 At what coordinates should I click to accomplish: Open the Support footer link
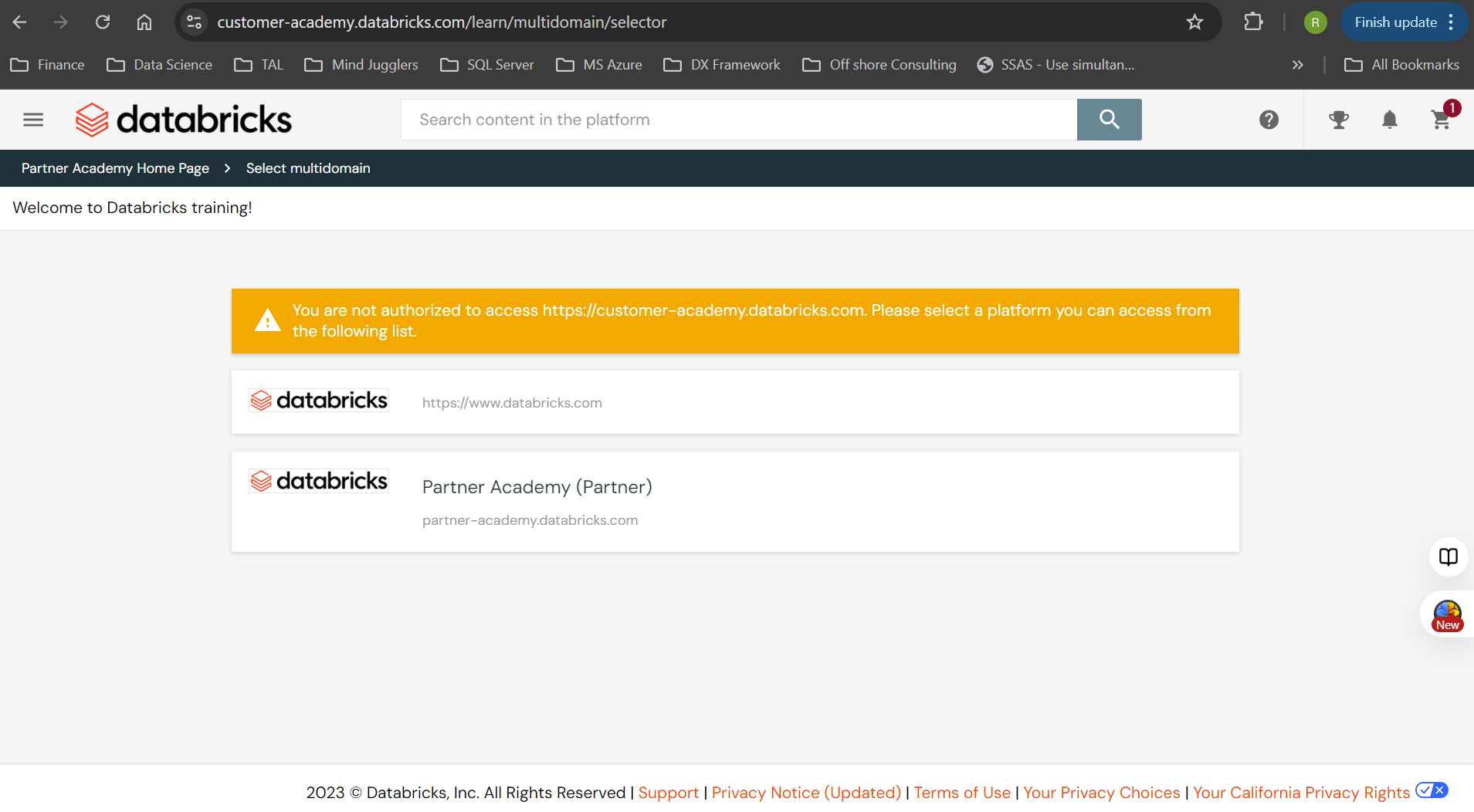(x=668, y=793)
